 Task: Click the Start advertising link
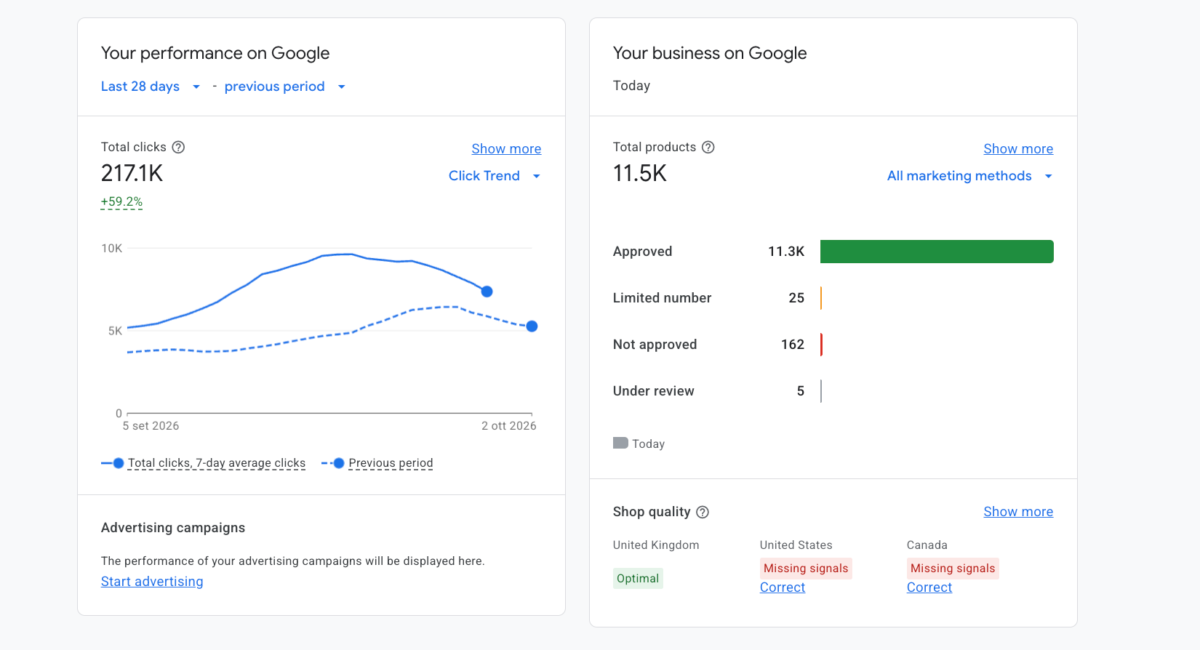click(152, 582)
